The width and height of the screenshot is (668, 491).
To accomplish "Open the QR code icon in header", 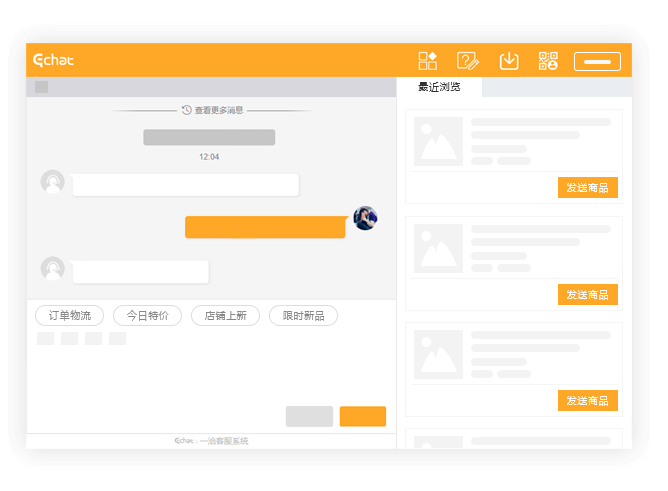I will coord(548,61).
